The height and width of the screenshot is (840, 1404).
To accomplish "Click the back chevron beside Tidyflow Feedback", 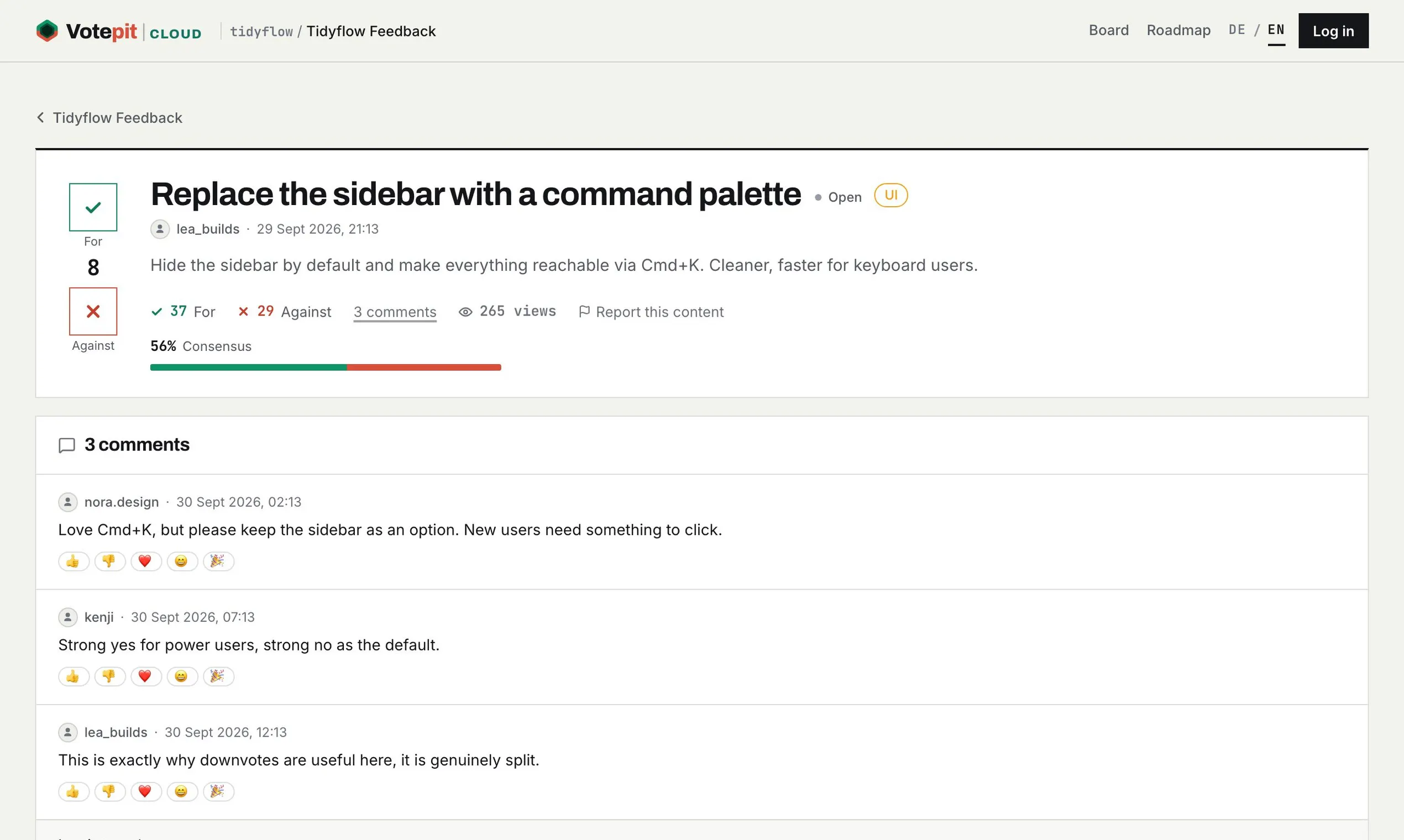I will (x=40, y=117).
